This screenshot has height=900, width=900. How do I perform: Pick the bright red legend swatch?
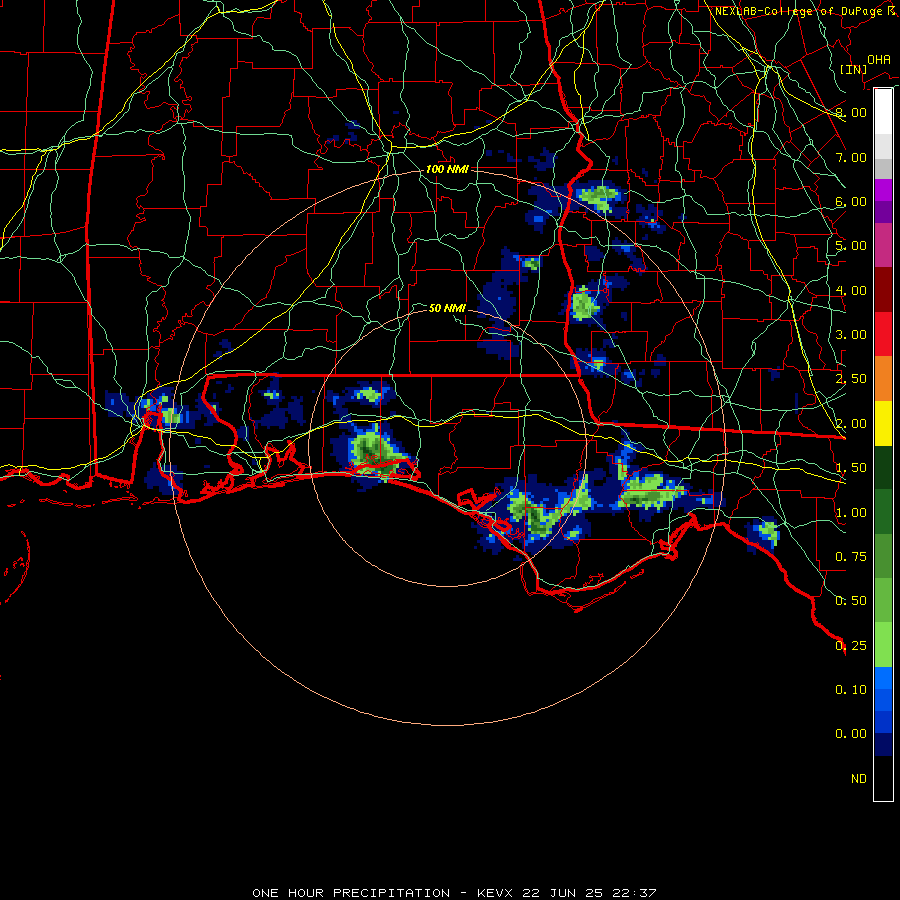coord(883,334)
